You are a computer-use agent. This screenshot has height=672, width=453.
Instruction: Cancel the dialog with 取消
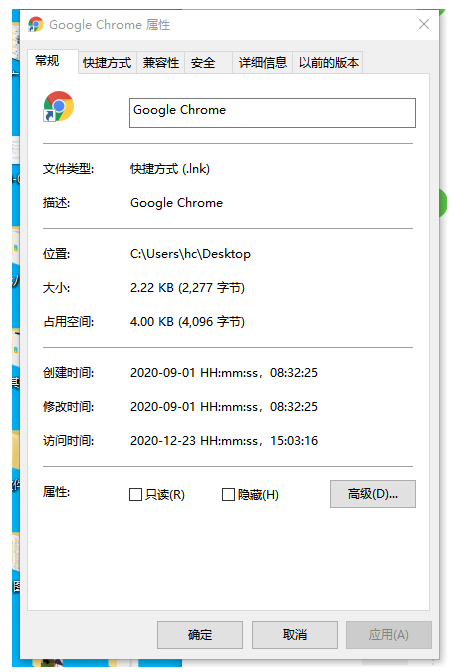click(x=294, y=635)
